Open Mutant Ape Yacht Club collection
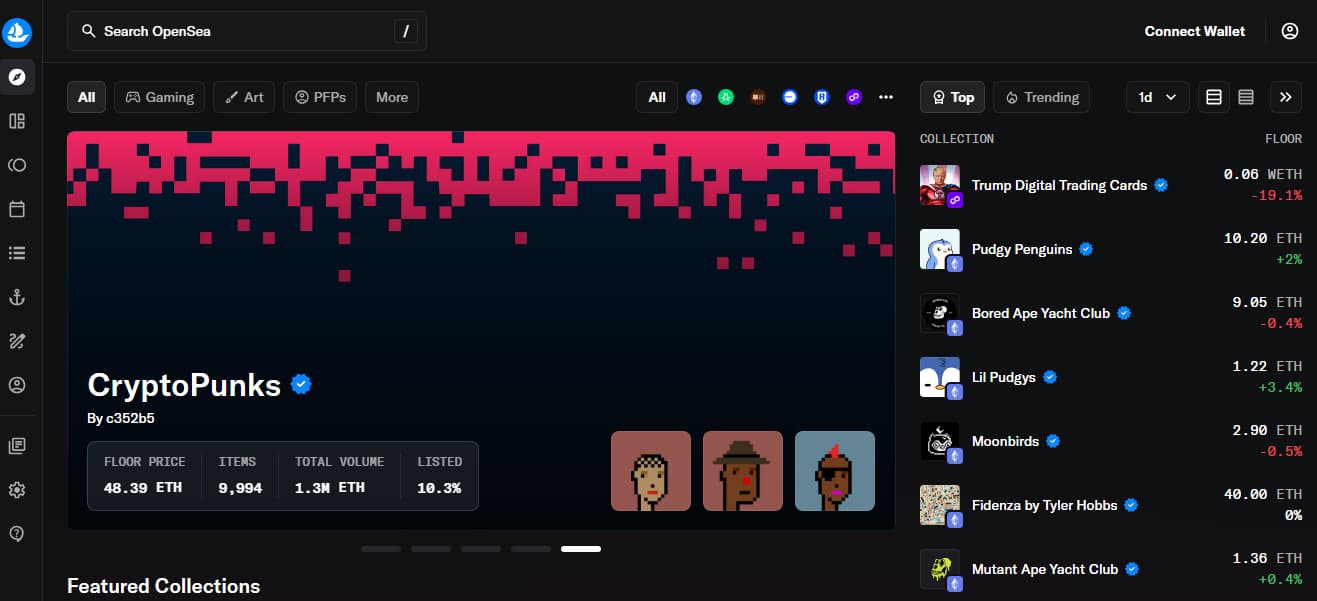The image size is (1317, 601). tap(1111, 569)
